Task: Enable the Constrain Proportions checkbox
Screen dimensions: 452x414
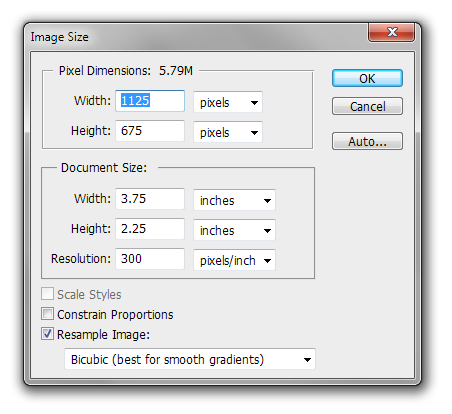Action: tap(47, 314)
